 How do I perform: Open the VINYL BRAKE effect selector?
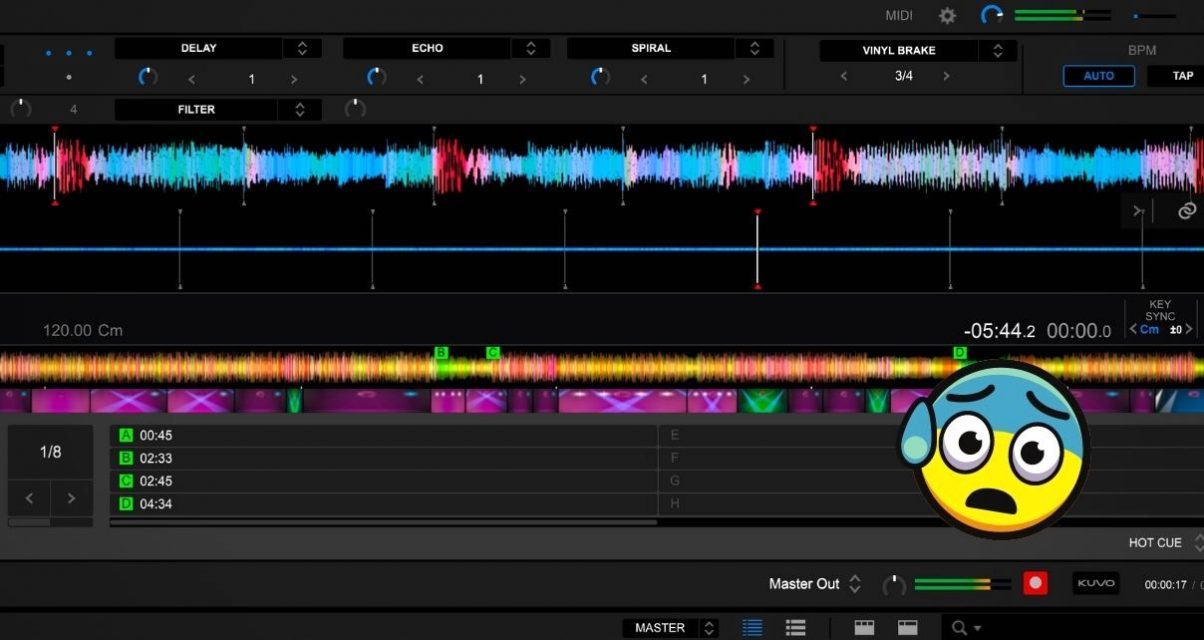pyautogui.click(x=997, y=50)
